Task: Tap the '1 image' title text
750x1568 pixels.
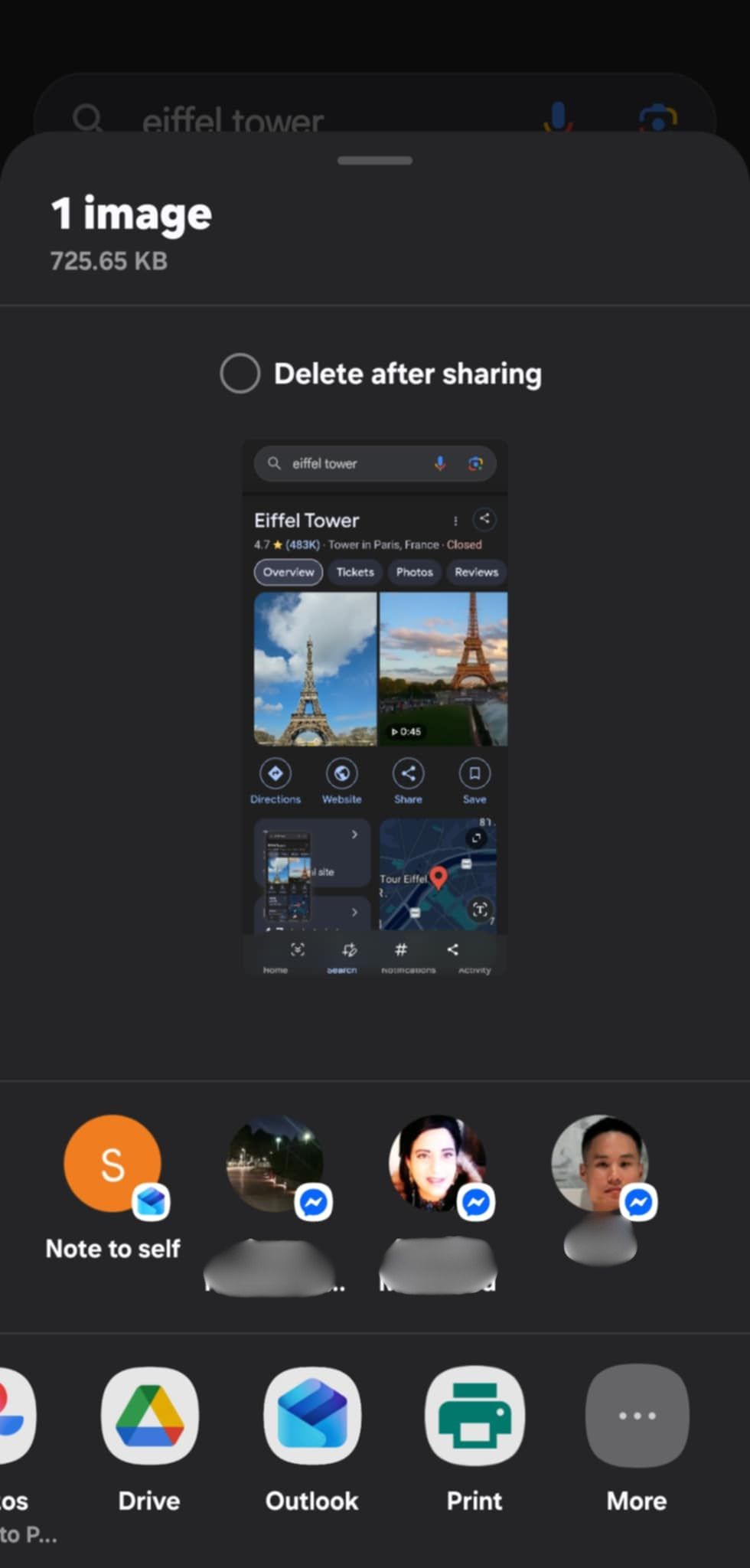Action: coord(131,214)
